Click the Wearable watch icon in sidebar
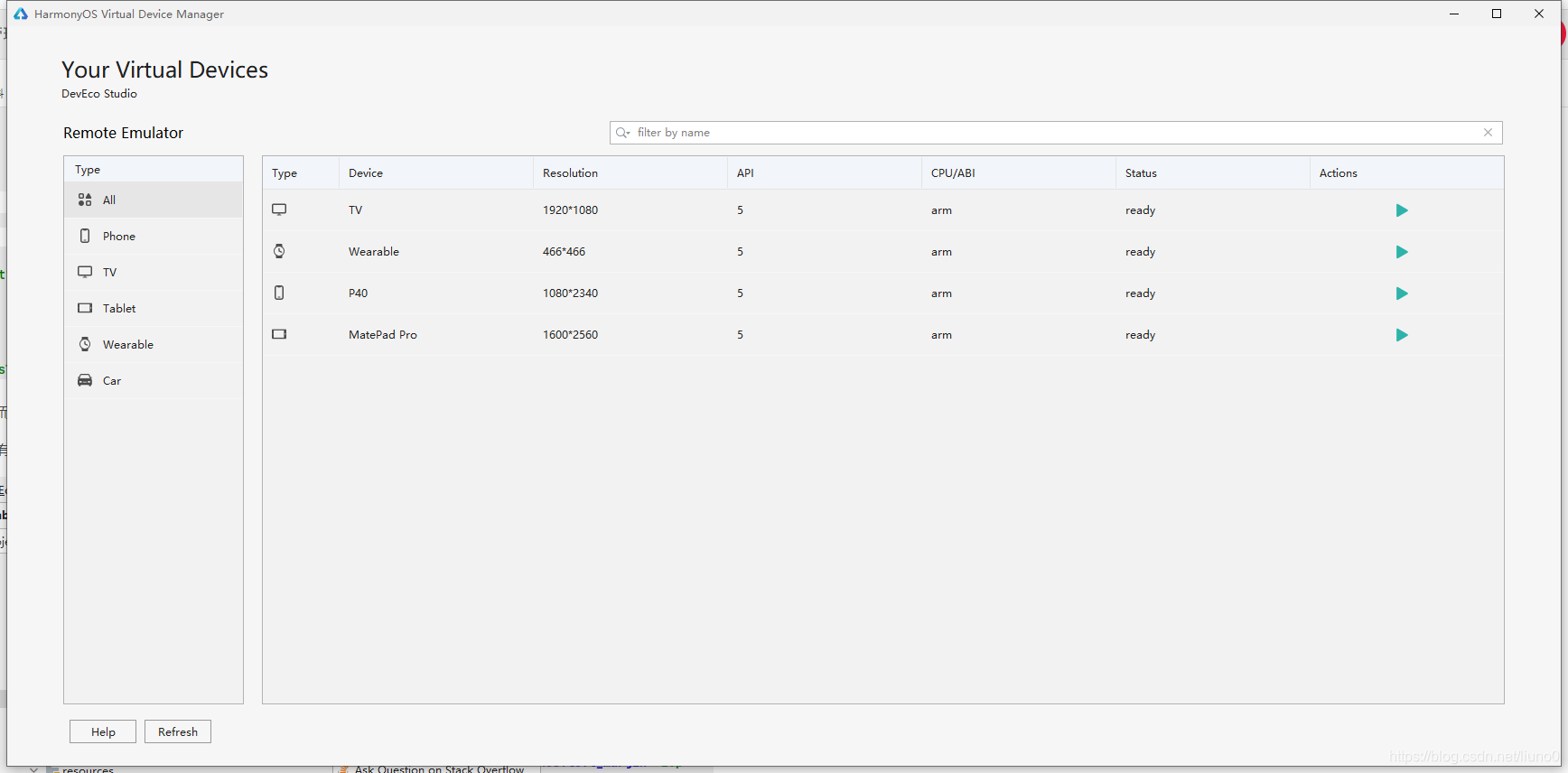 [85, 344]
